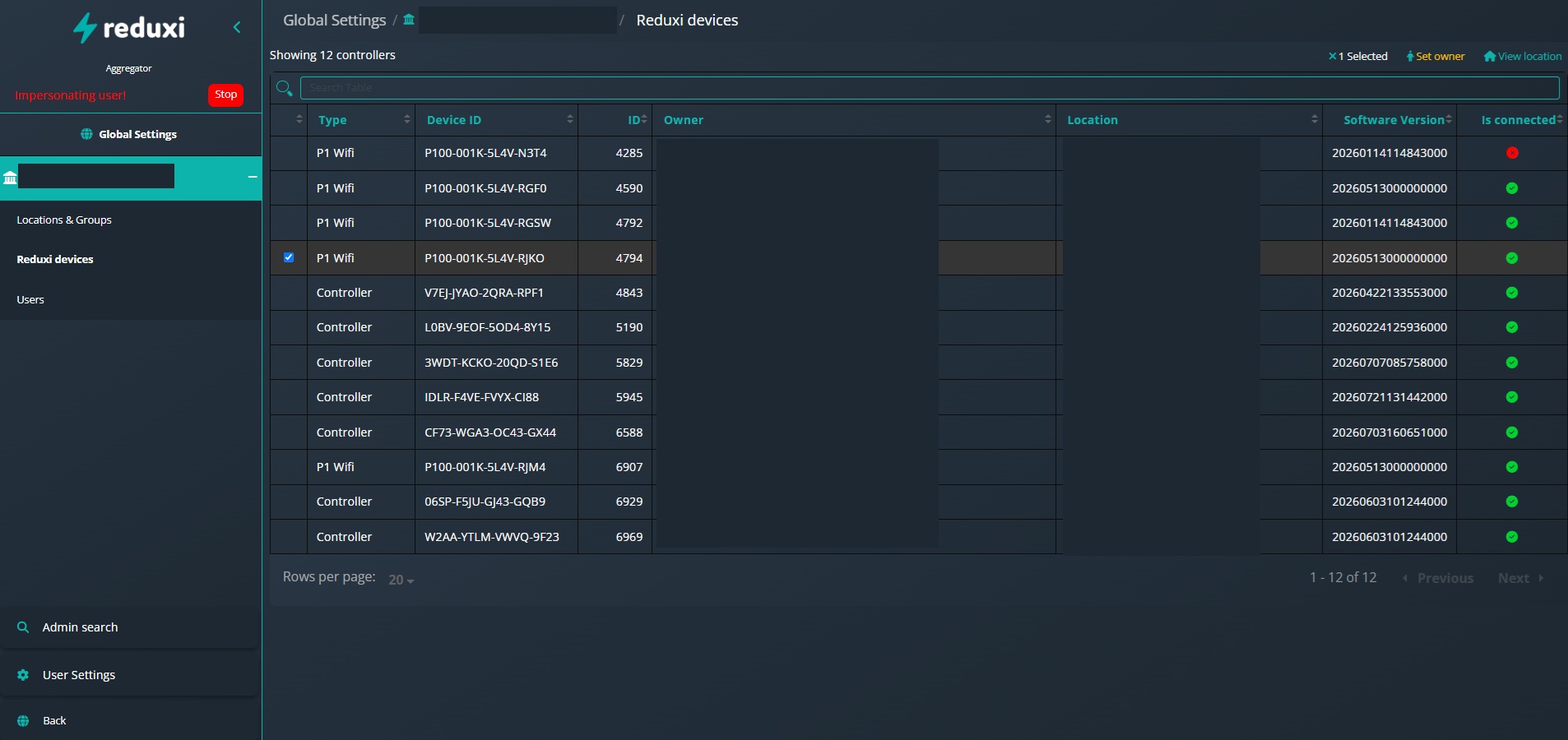Select device ID CF73-WGA3-OC43-GX44
Screen dimensions: 1568x740
pos(490,432)
